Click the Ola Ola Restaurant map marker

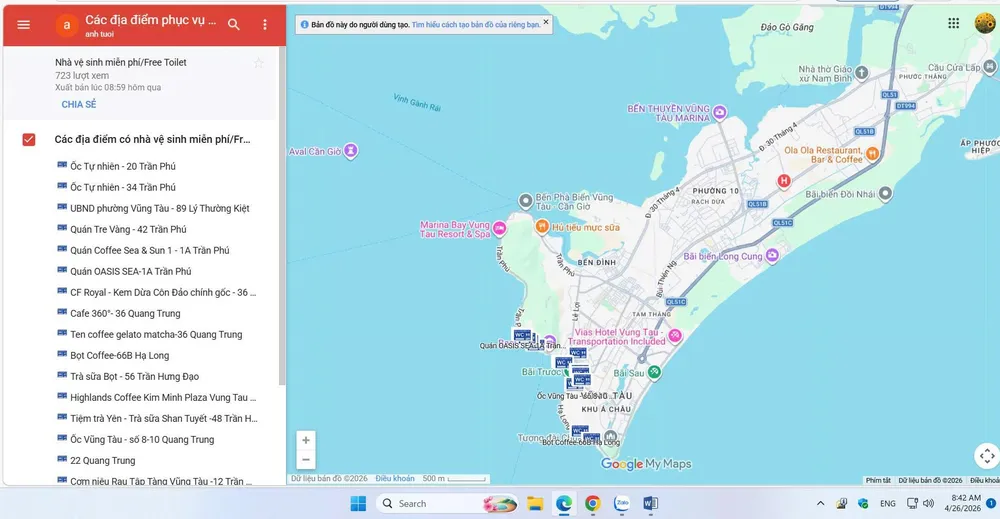click(872, 153)
